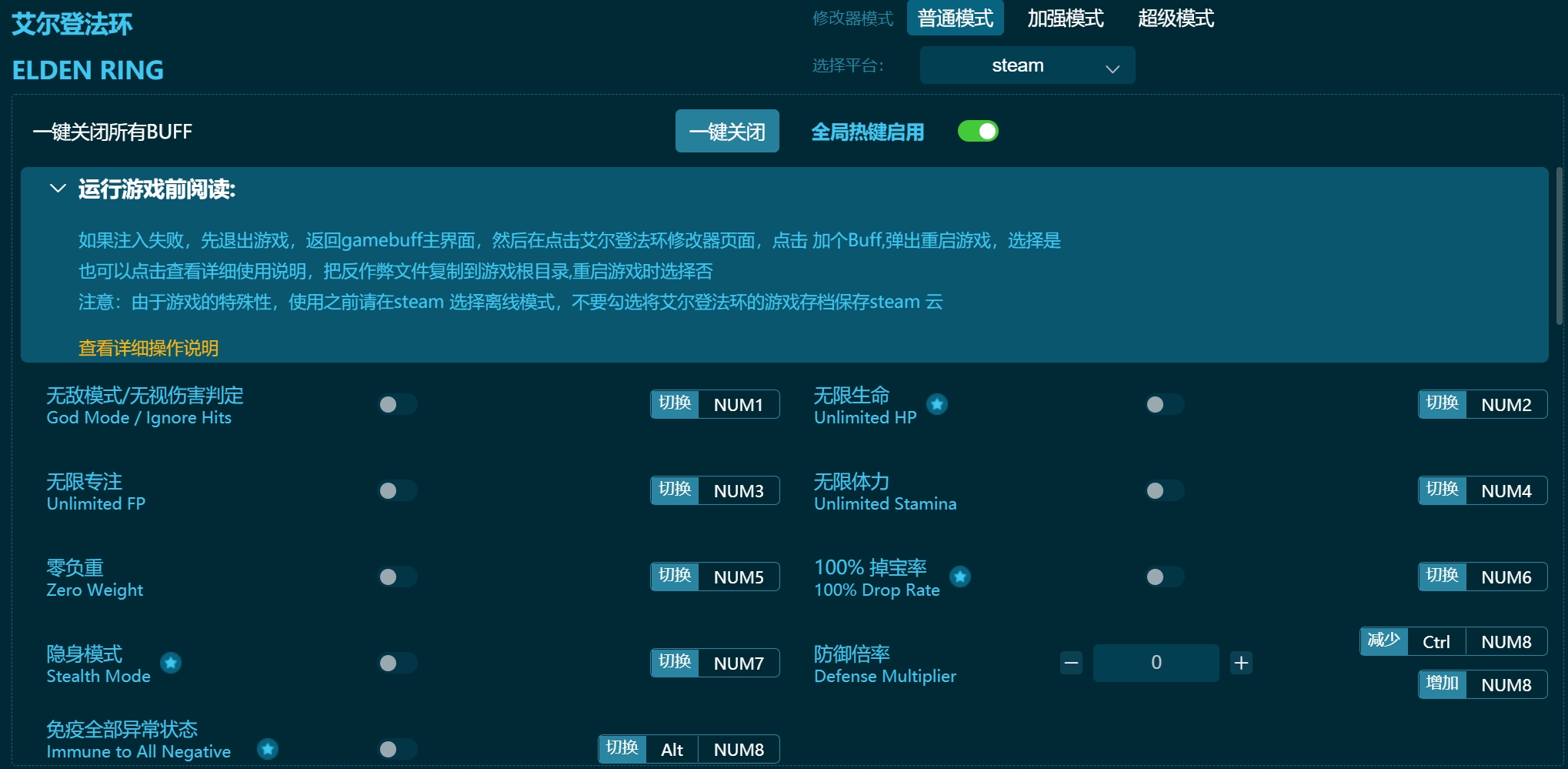Toggle 100% Drop Rate switch
The width and height of the screenshot is (1568, 769).
click(x=1165, y=577)
